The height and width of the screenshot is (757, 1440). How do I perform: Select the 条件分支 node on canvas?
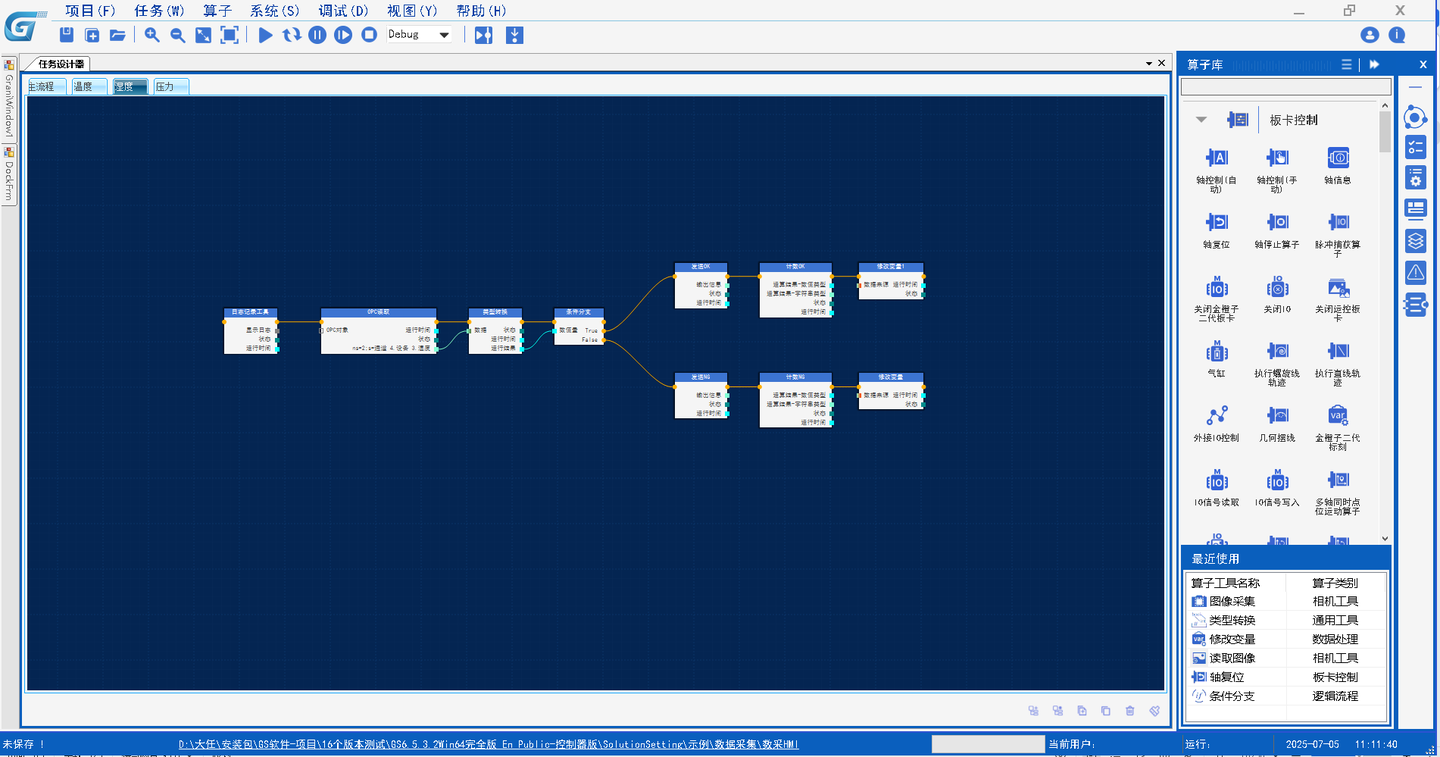pos(579,326)
